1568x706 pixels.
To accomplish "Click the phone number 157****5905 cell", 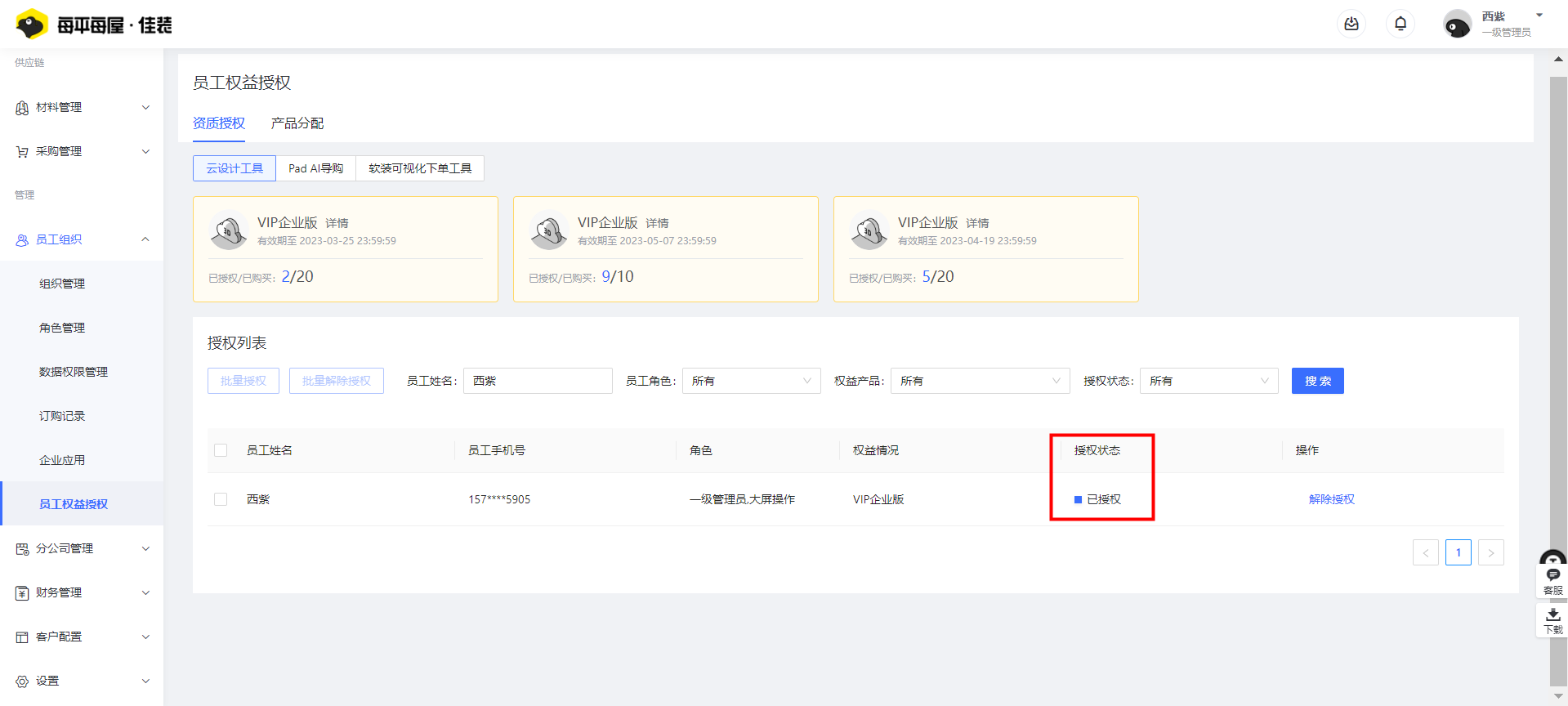I will click(x=499, y=499).
